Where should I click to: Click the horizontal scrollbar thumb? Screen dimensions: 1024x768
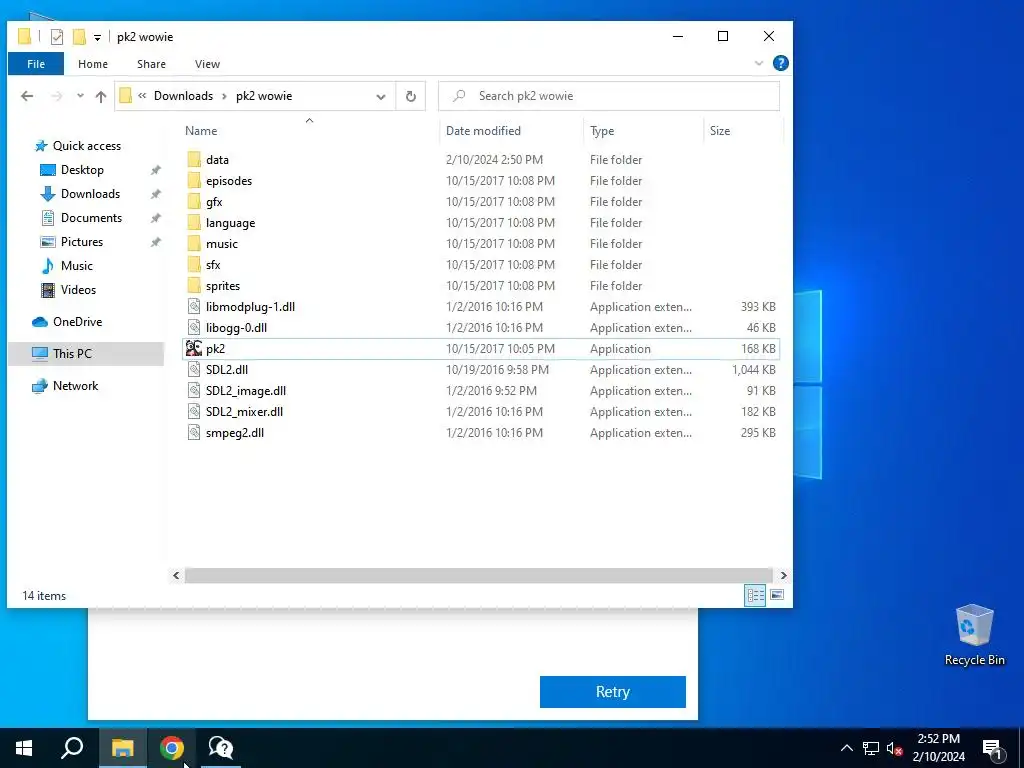(x=479, y=575)
